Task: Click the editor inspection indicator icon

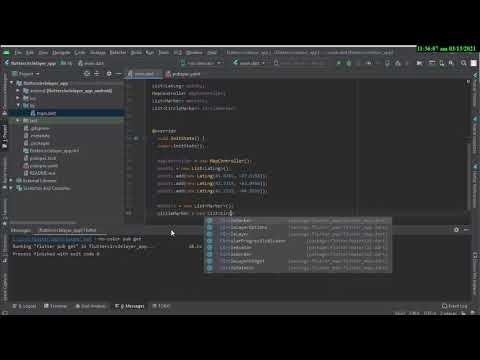Action: pyautogui.click(x=468, y=82)
